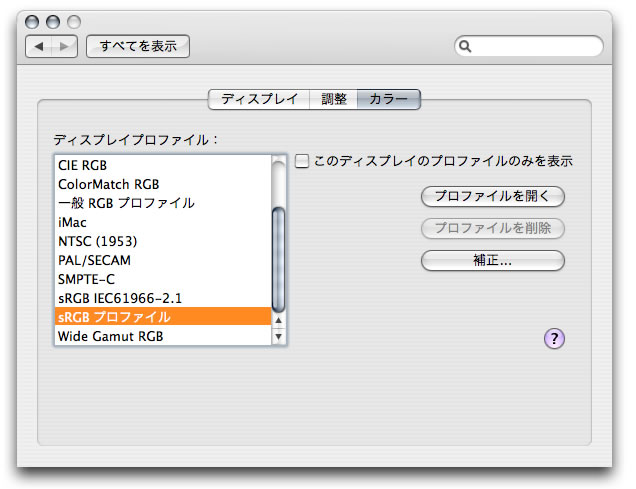636x489 pixels.
Task: Click the profile list scroll down arrow
Action: click(279, 337)
